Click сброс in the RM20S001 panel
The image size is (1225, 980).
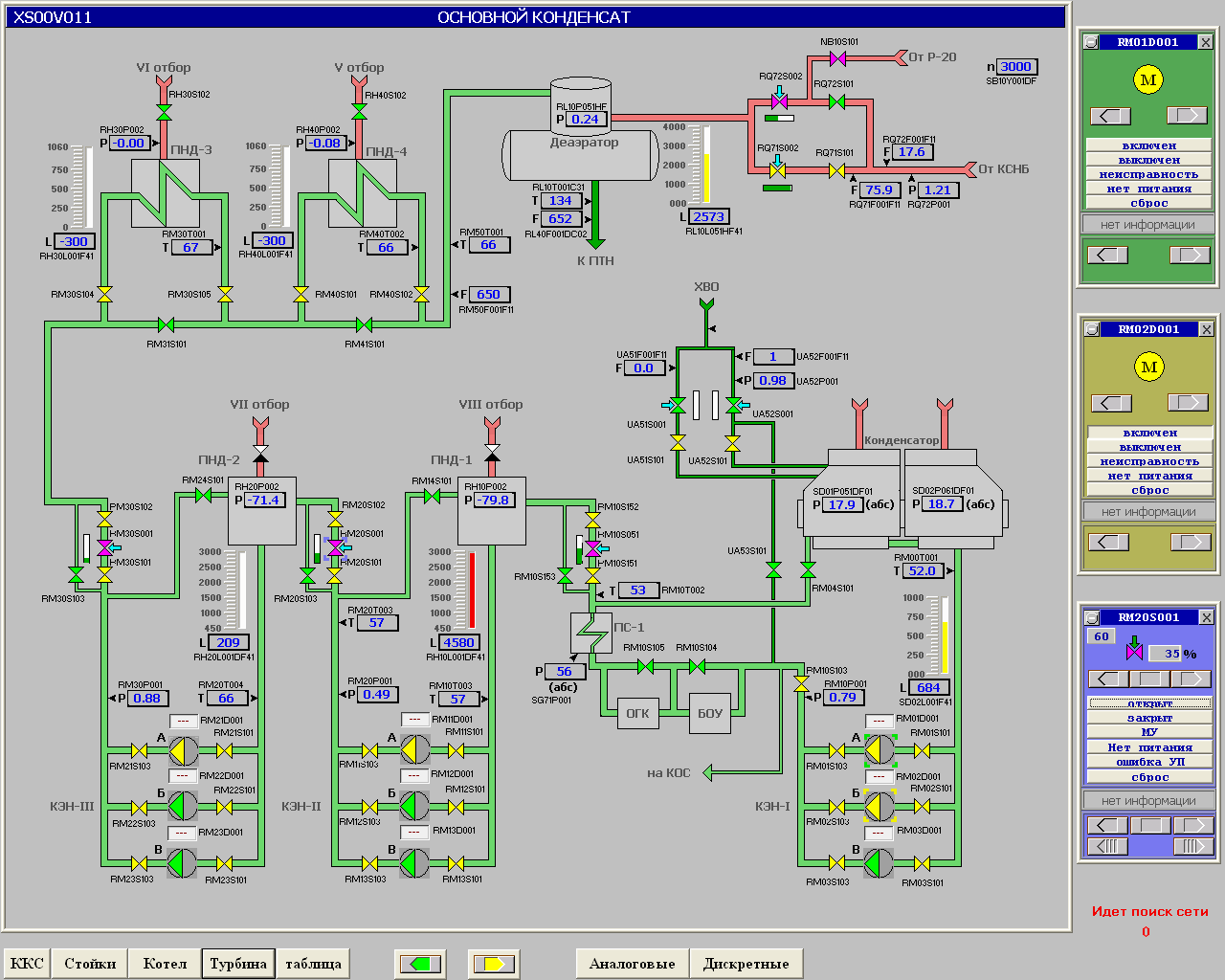[x=1149, y=777]
